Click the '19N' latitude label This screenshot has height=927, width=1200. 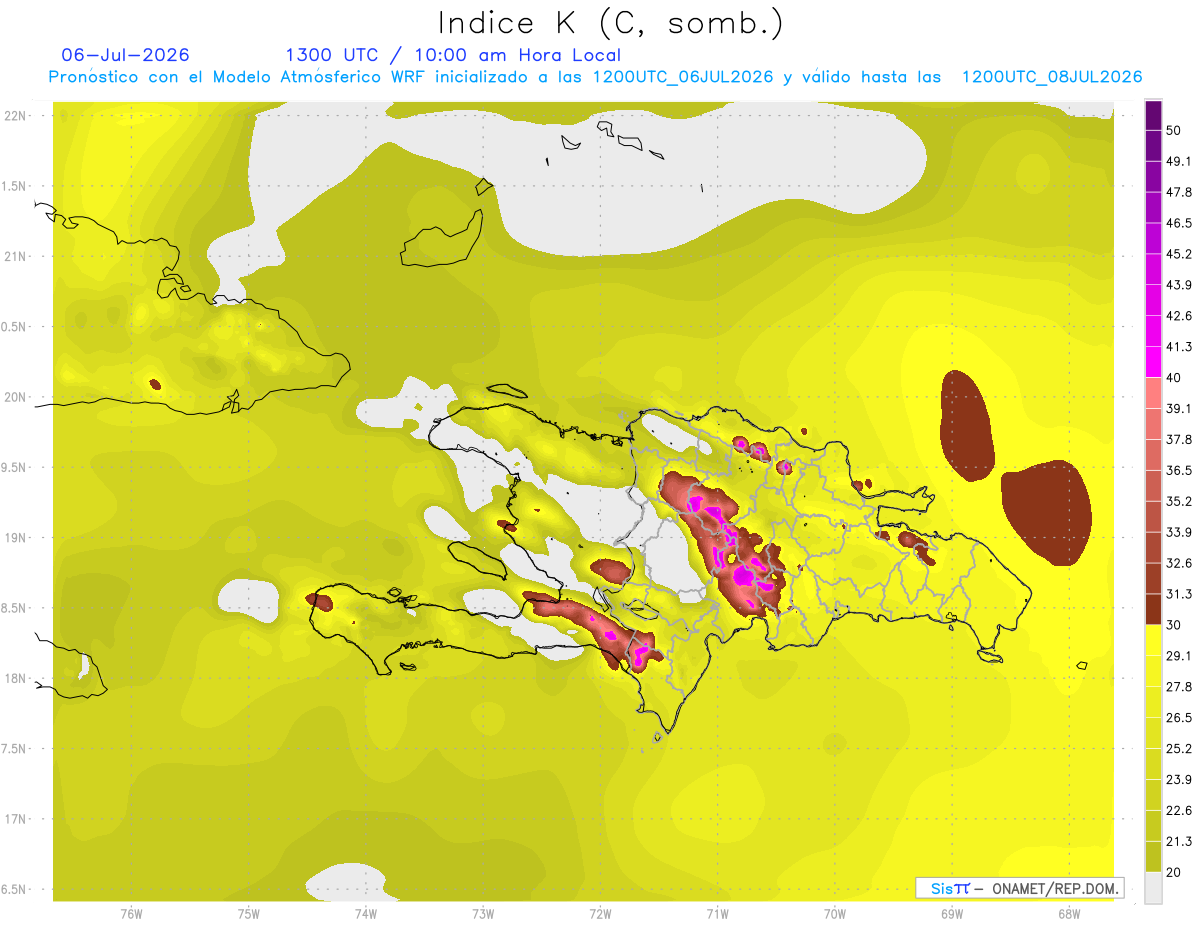coord(15,538)
